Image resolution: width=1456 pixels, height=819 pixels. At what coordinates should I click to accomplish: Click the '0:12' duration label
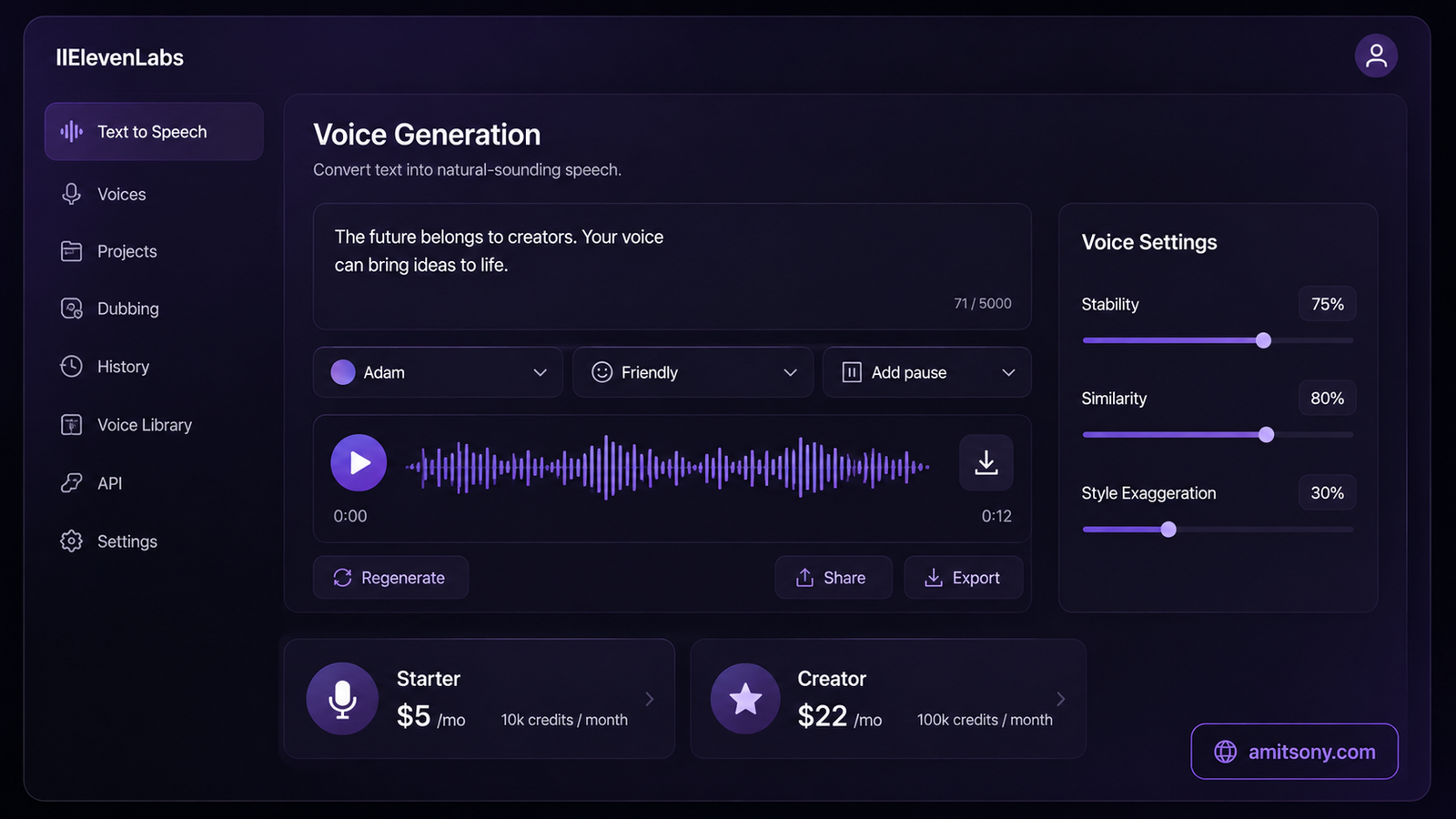[x=996, y=516]
